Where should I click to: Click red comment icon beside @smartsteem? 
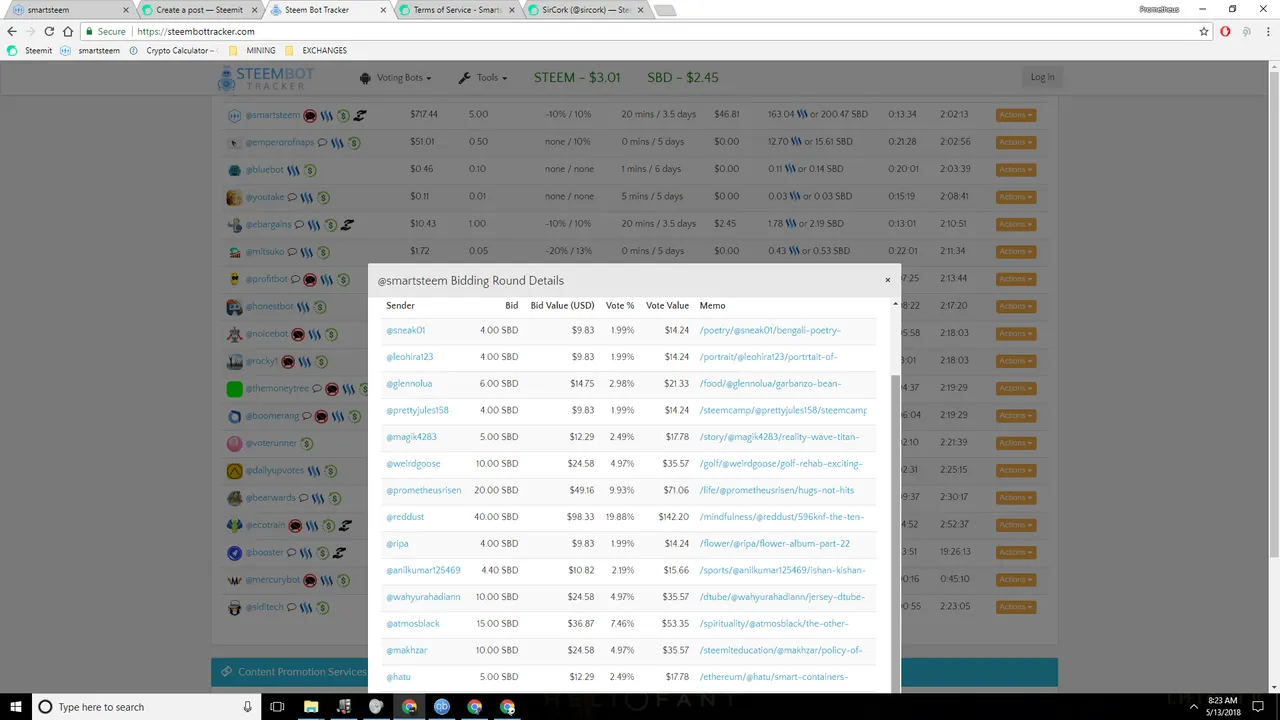310,115
